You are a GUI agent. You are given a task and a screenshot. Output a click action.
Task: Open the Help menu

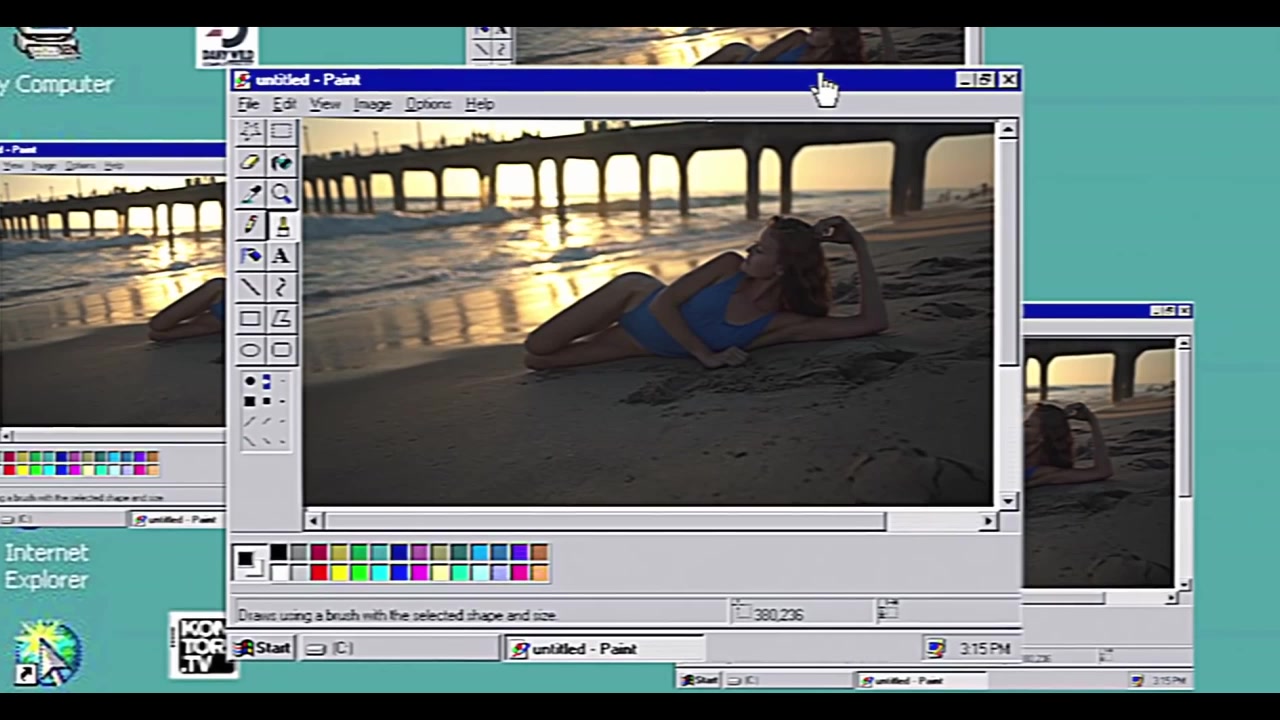point(480,104)
